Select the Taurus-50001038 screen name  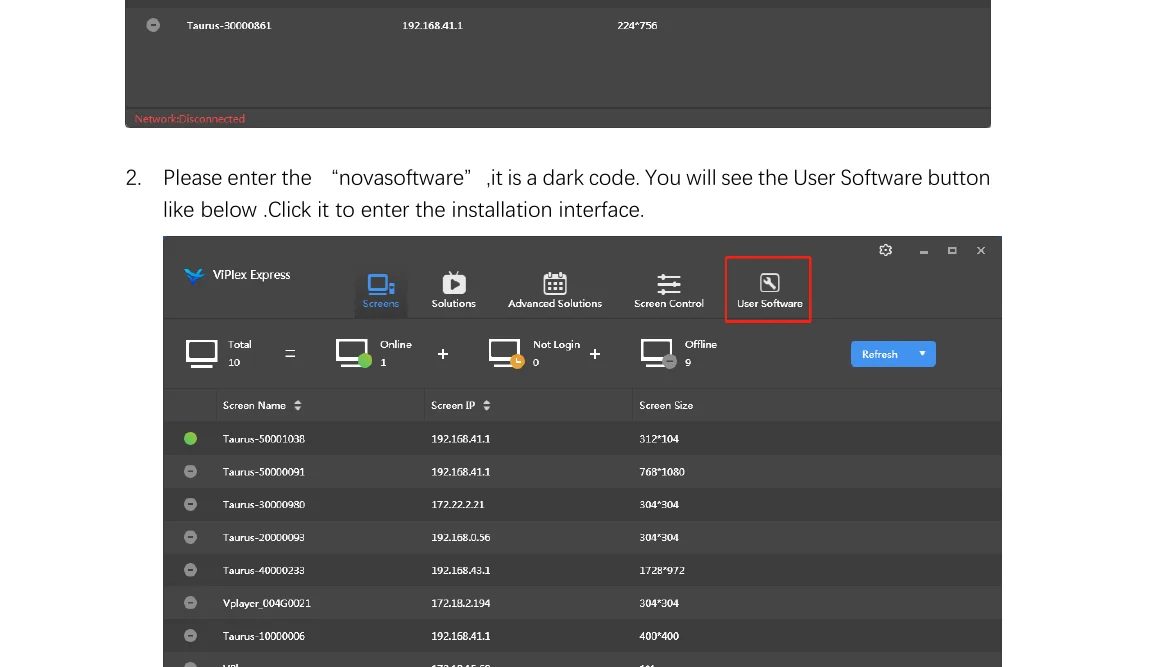point(263,439)
